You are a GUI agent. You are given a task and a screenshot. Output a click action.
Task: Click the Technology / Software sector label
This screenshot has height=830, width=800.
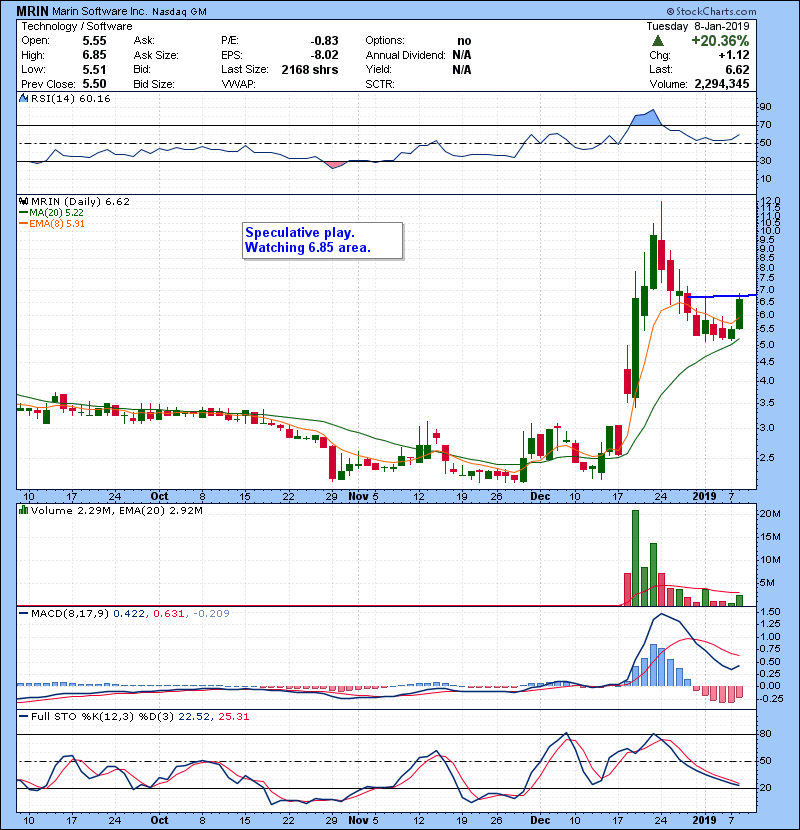coord(77,26)
